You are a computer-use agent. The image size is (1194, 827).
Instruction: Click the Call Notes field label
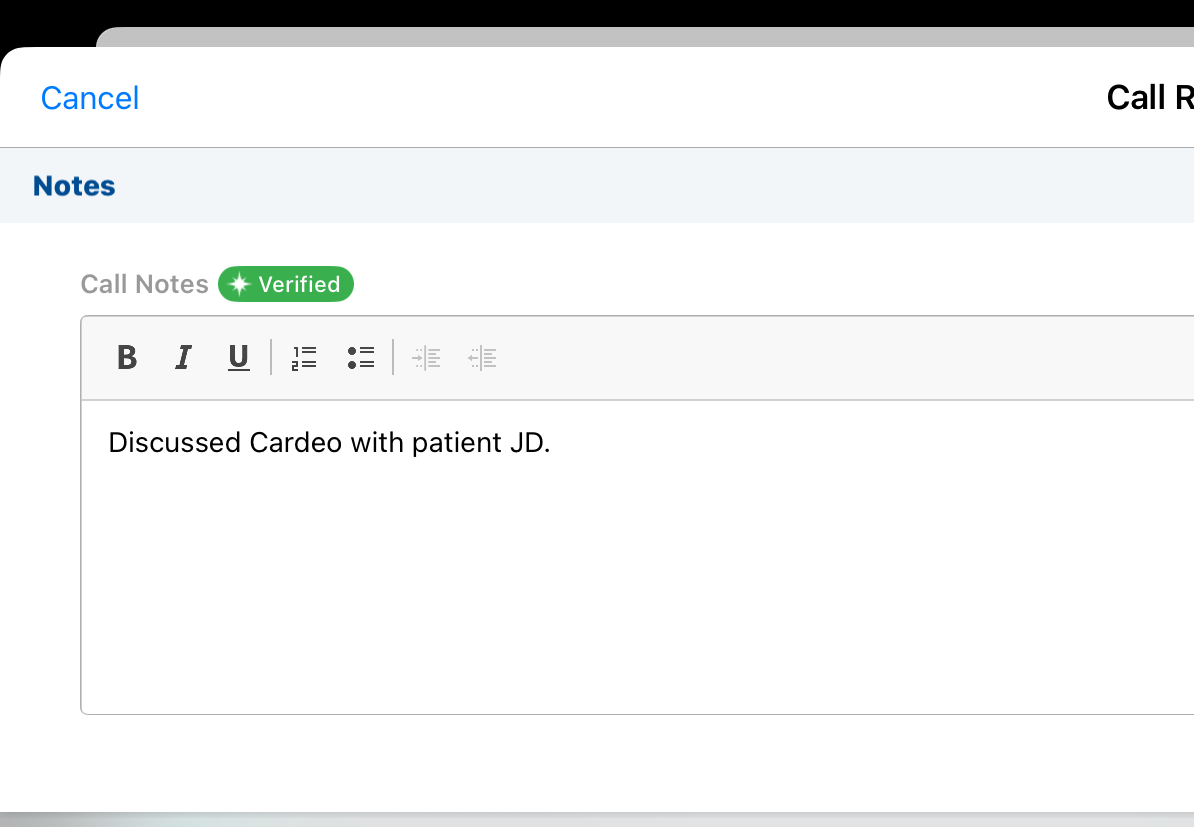[x=145, y=285]
